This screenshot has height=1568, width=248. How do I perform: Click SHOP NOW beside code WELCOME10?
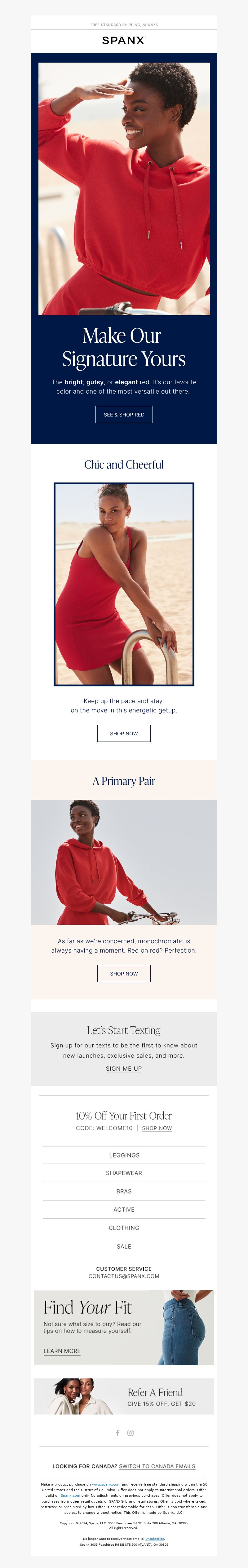(x=157, y=1128)
